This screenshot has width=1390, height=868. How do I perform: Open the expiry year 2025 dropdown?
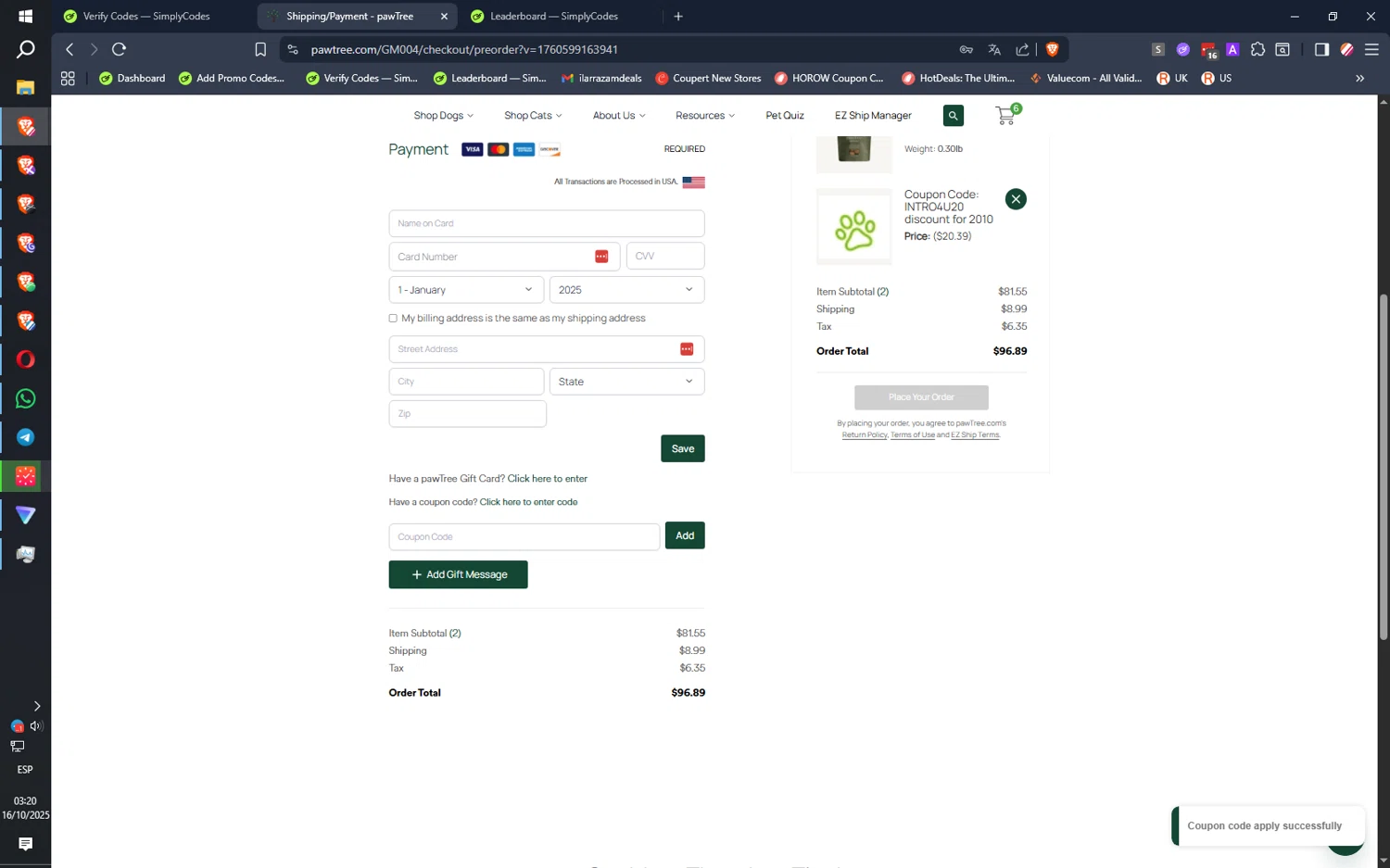(x=626, y=290)
